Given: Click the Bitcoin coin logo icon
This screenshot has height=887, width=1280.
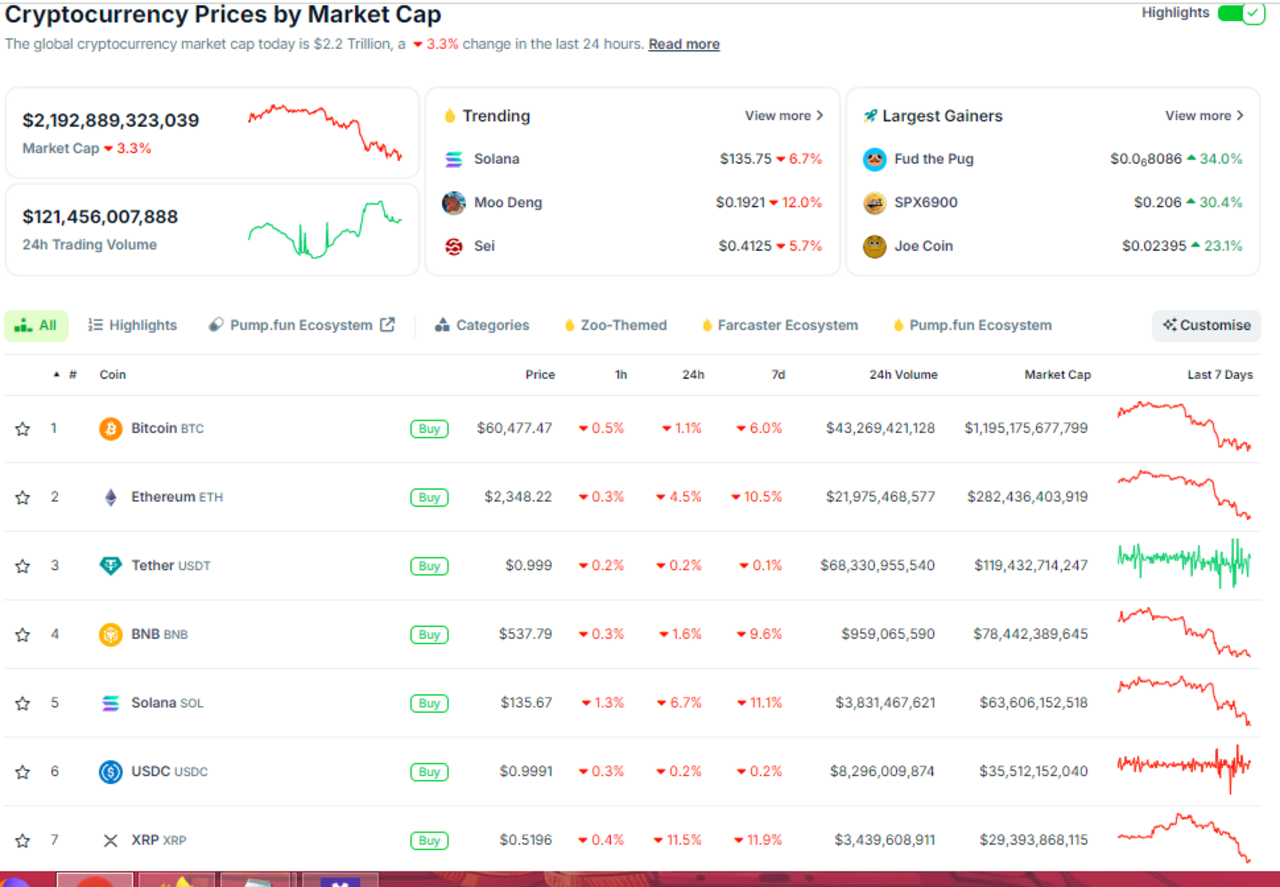Looking at the screenshot, I should coord(110,429).
